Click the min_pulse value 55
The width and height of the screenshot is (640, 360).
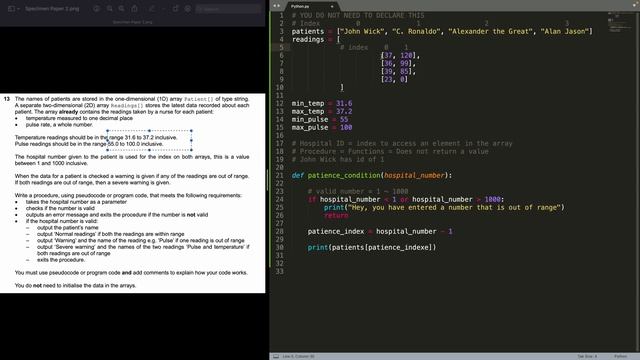pyautogui.click(x=344, y=120)
